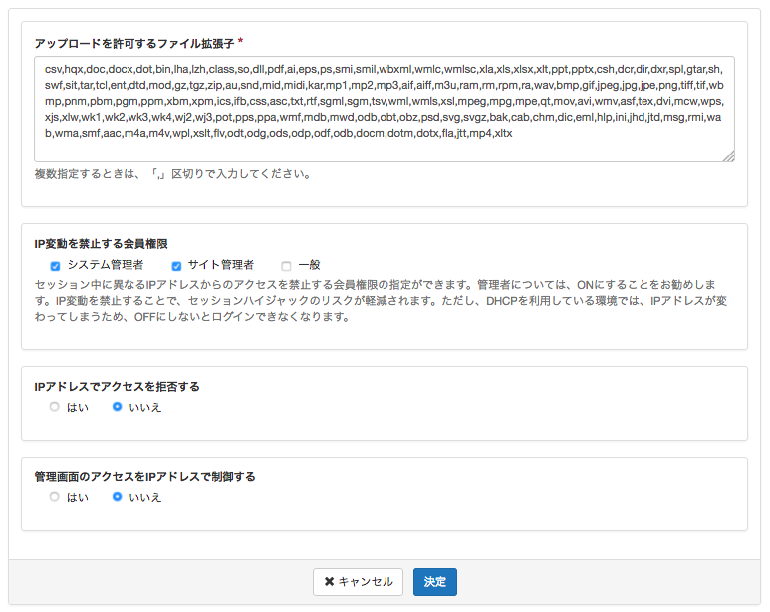Select はい under IPアドレスでアクセスを拒否する

pos(55,407)
